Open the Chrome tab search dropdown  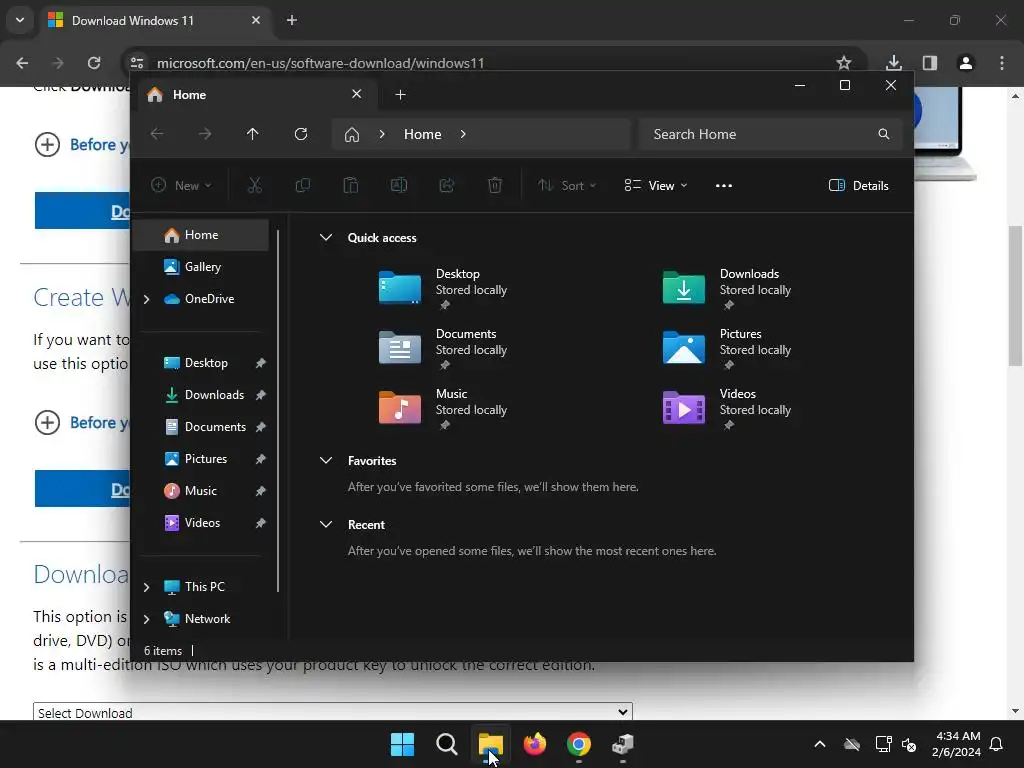click(20, 20)
